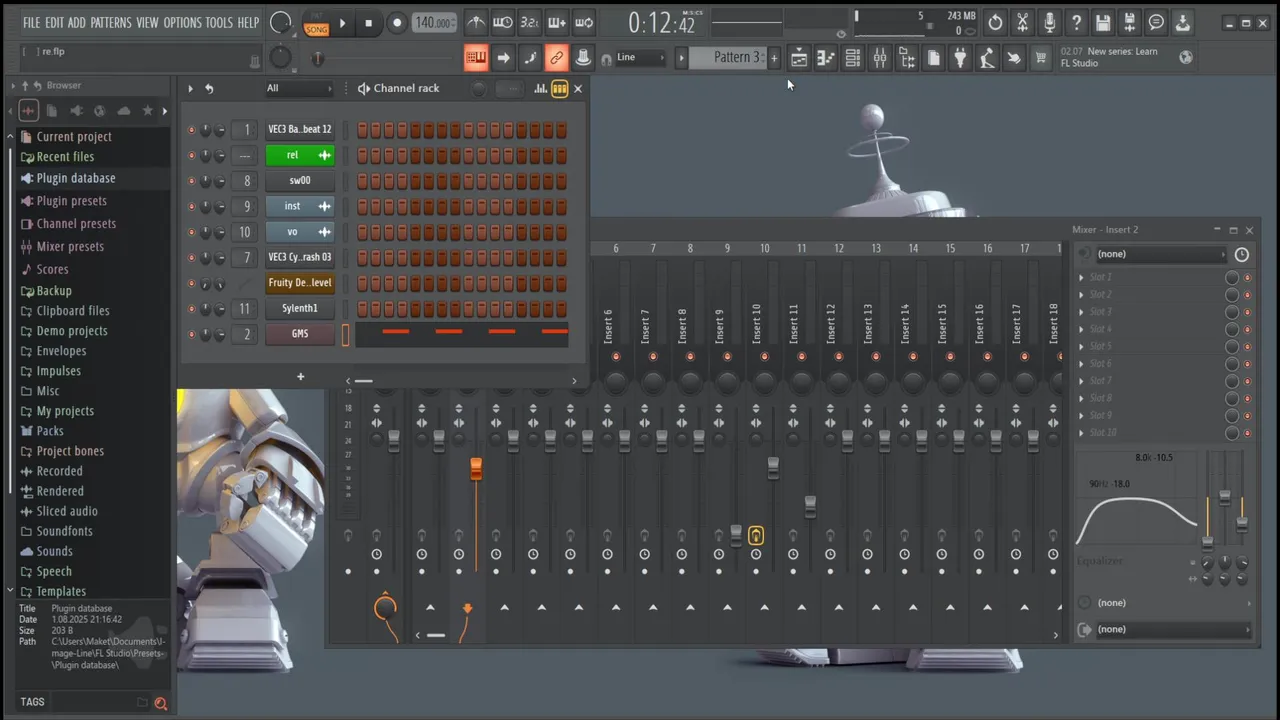Add a new channel with plus button
The image size is (1280, 720).
tap(300, 377)
